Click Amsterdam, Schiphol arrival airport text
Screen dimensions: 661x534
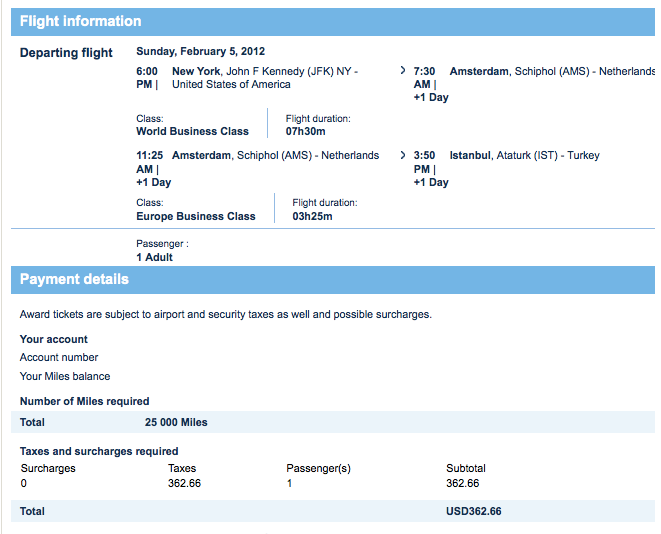(552, 72)
